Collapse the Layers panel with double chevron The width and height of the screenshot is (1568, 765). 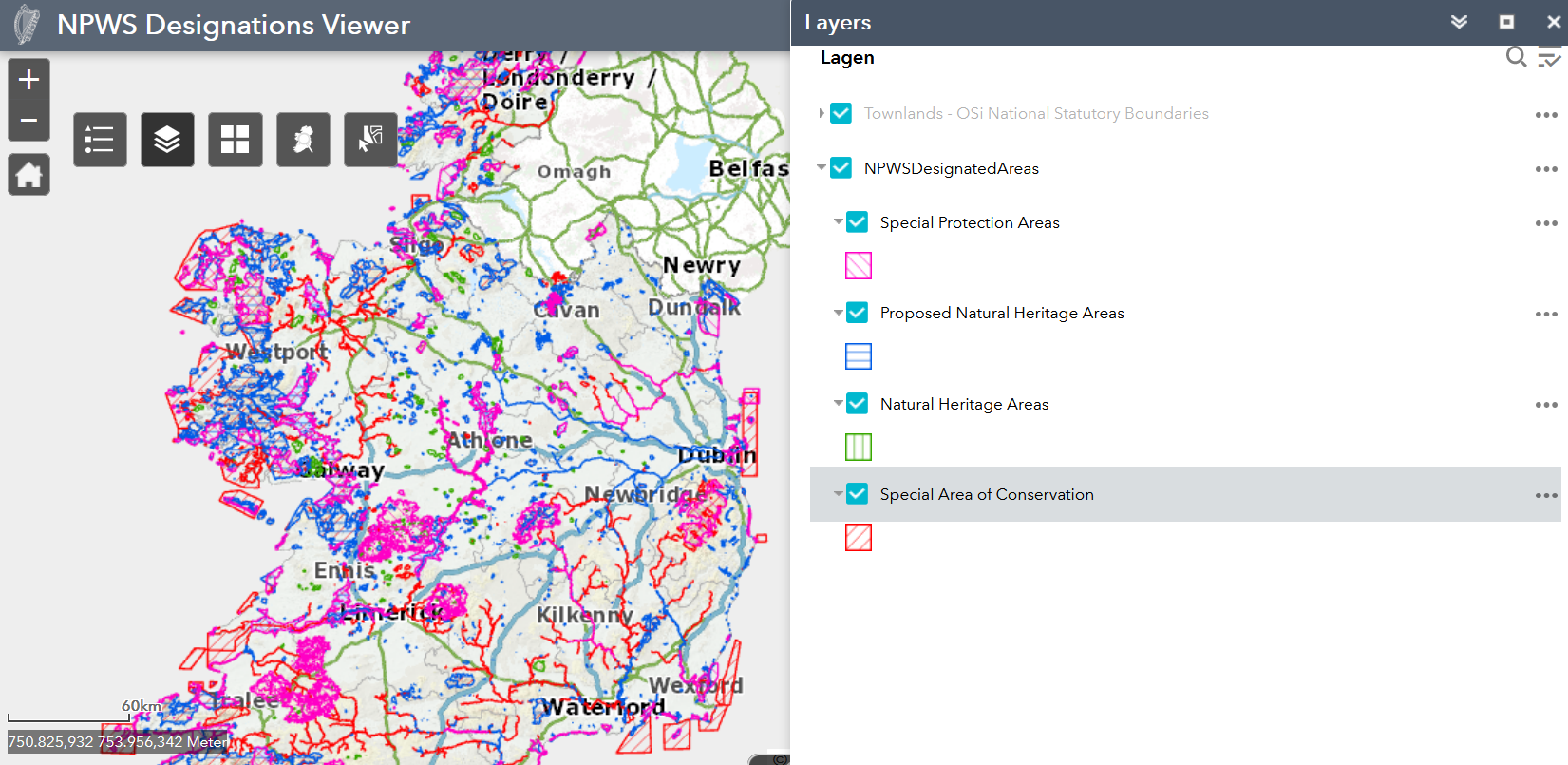coord(1459,22)
